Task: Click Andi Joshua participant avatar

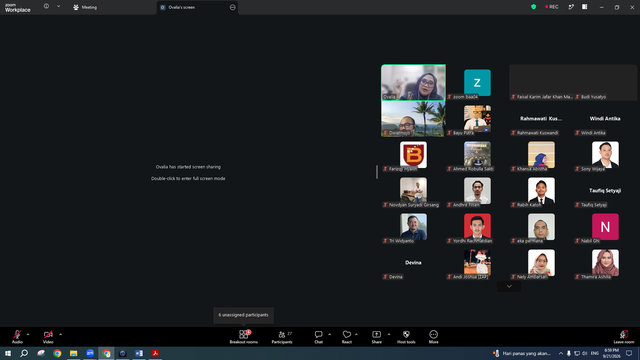Action: click(x=477, y=262)
